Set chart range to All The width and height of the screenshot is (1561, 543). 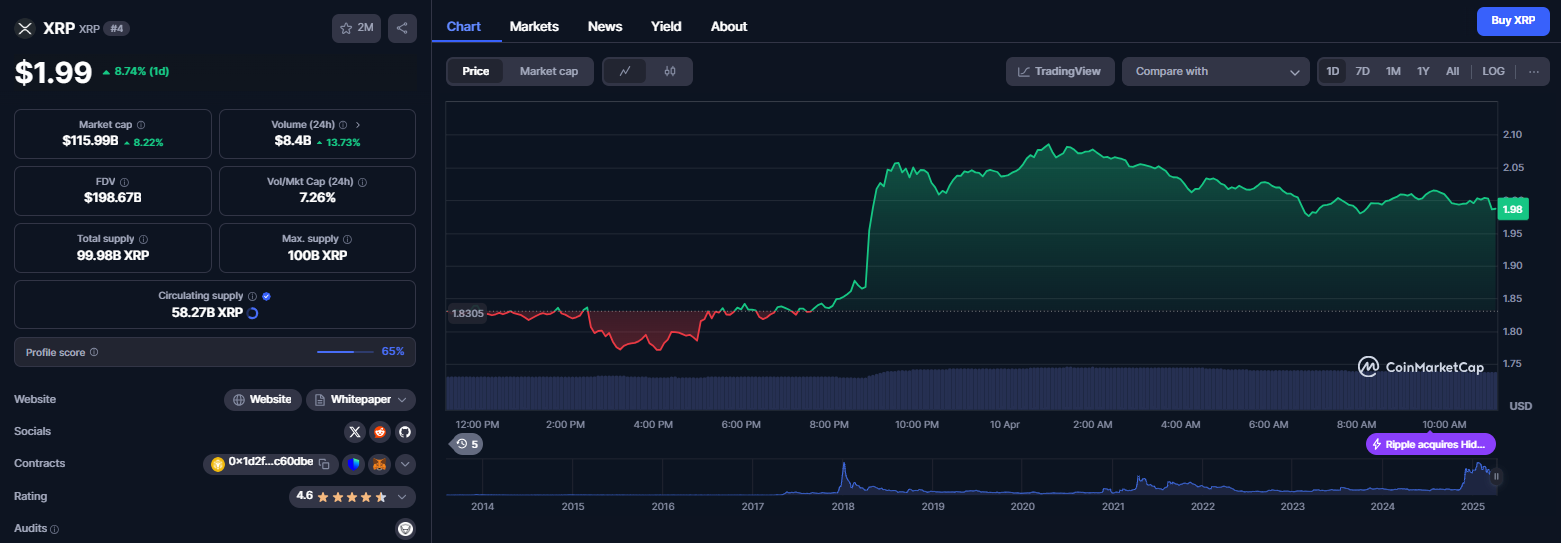pos(1452,71)
